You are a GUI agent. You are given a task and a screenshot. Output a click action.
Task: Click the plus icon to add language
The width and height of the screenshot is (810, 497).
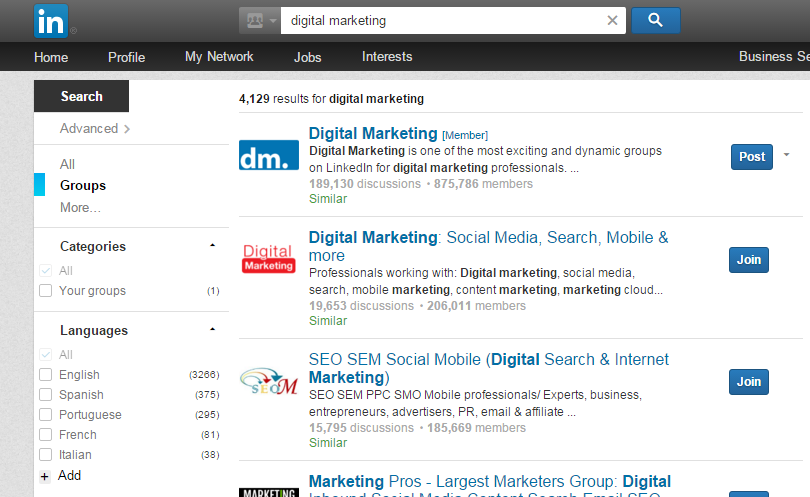(x=44, y=476)
